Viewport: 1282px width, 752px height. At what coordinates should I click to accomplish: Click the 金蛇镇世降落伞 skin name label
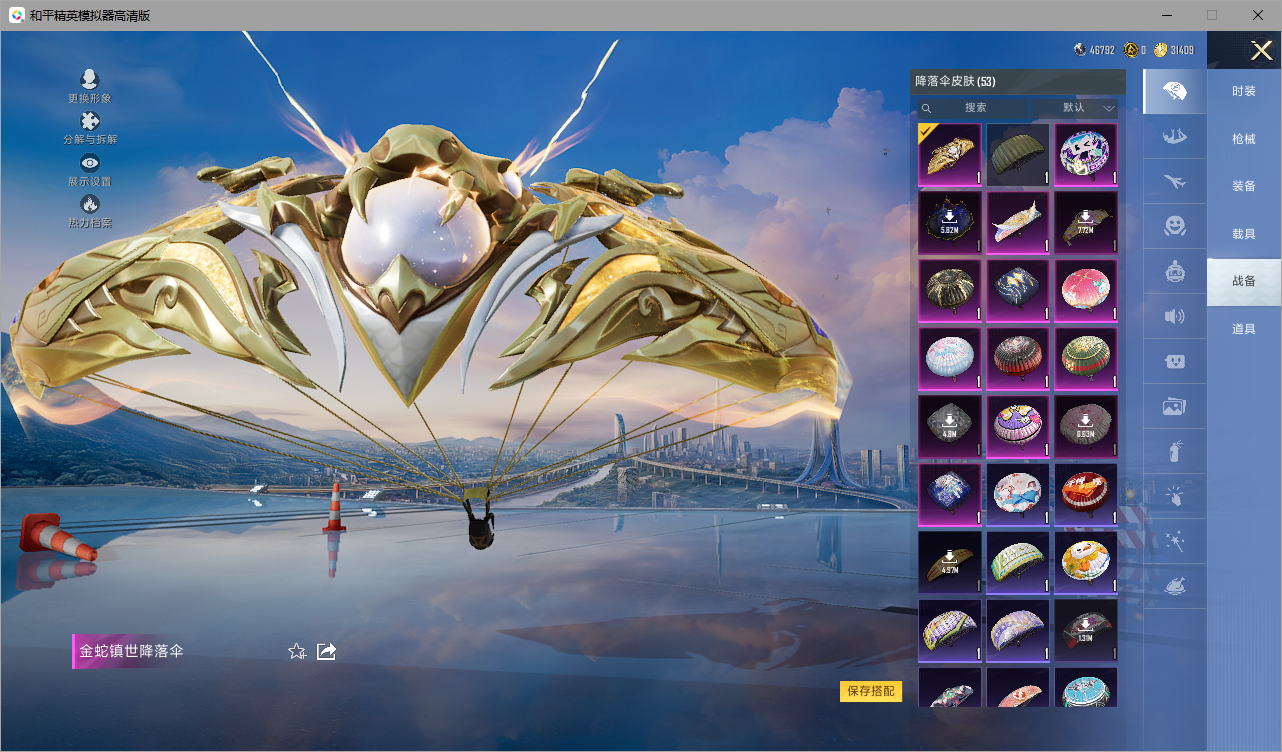(x=131, y=651)
